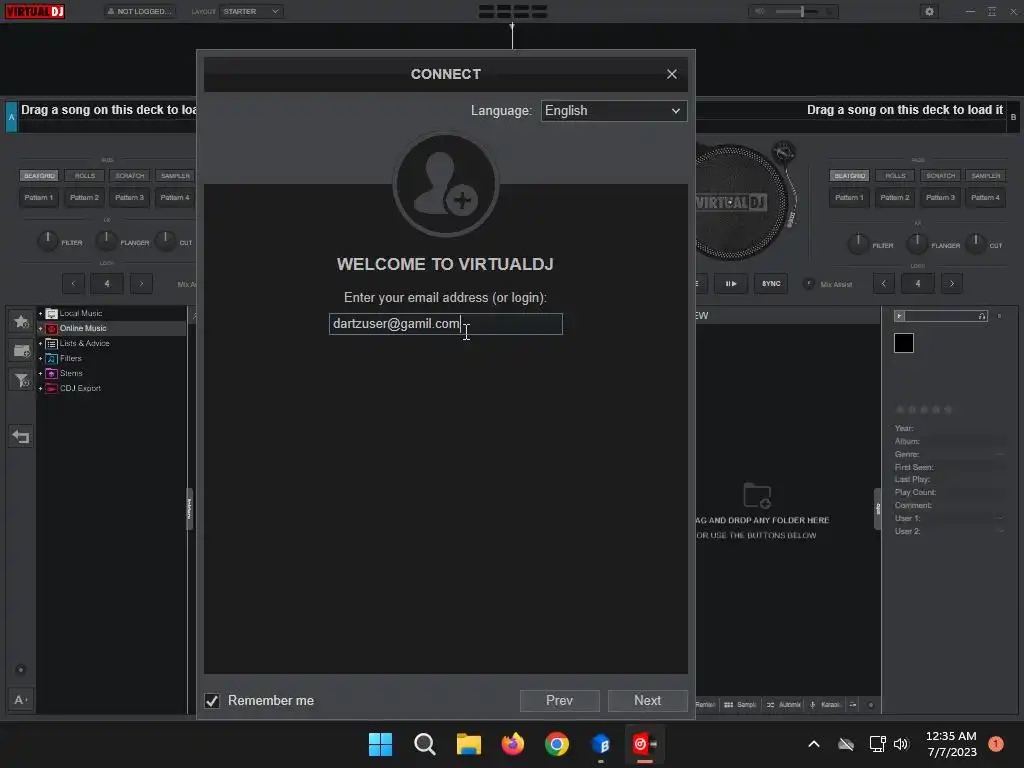Image resolution: width=1024 pixels, height=768 pixels.
Task: Click the email address input field
Action: [x=445, y=324]
